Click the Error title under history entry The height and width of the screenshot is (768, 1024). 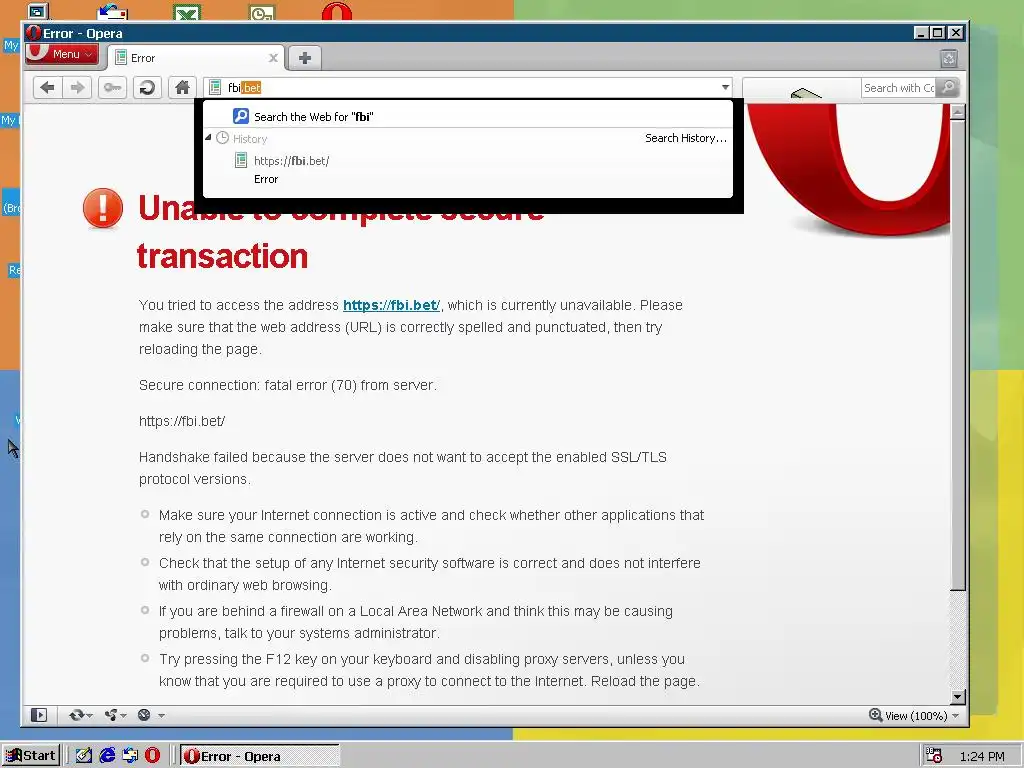pyautogui.click(x=266, y=179)
